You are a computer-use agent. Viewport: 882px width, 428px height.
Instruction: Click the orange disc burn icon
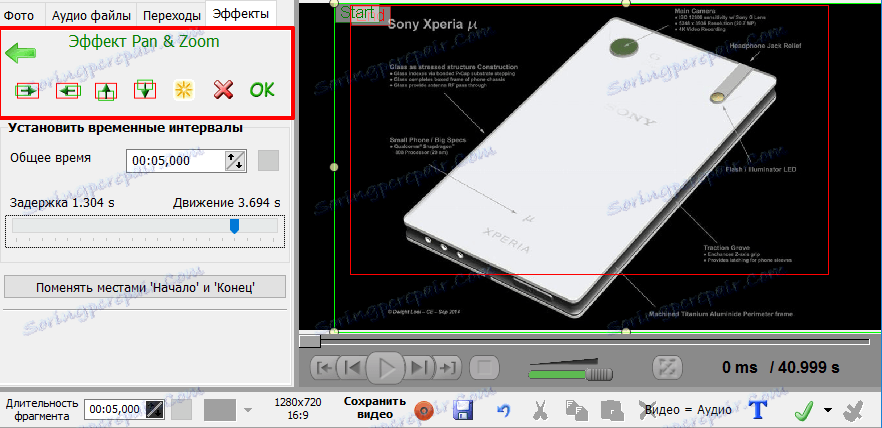(425, 411)
